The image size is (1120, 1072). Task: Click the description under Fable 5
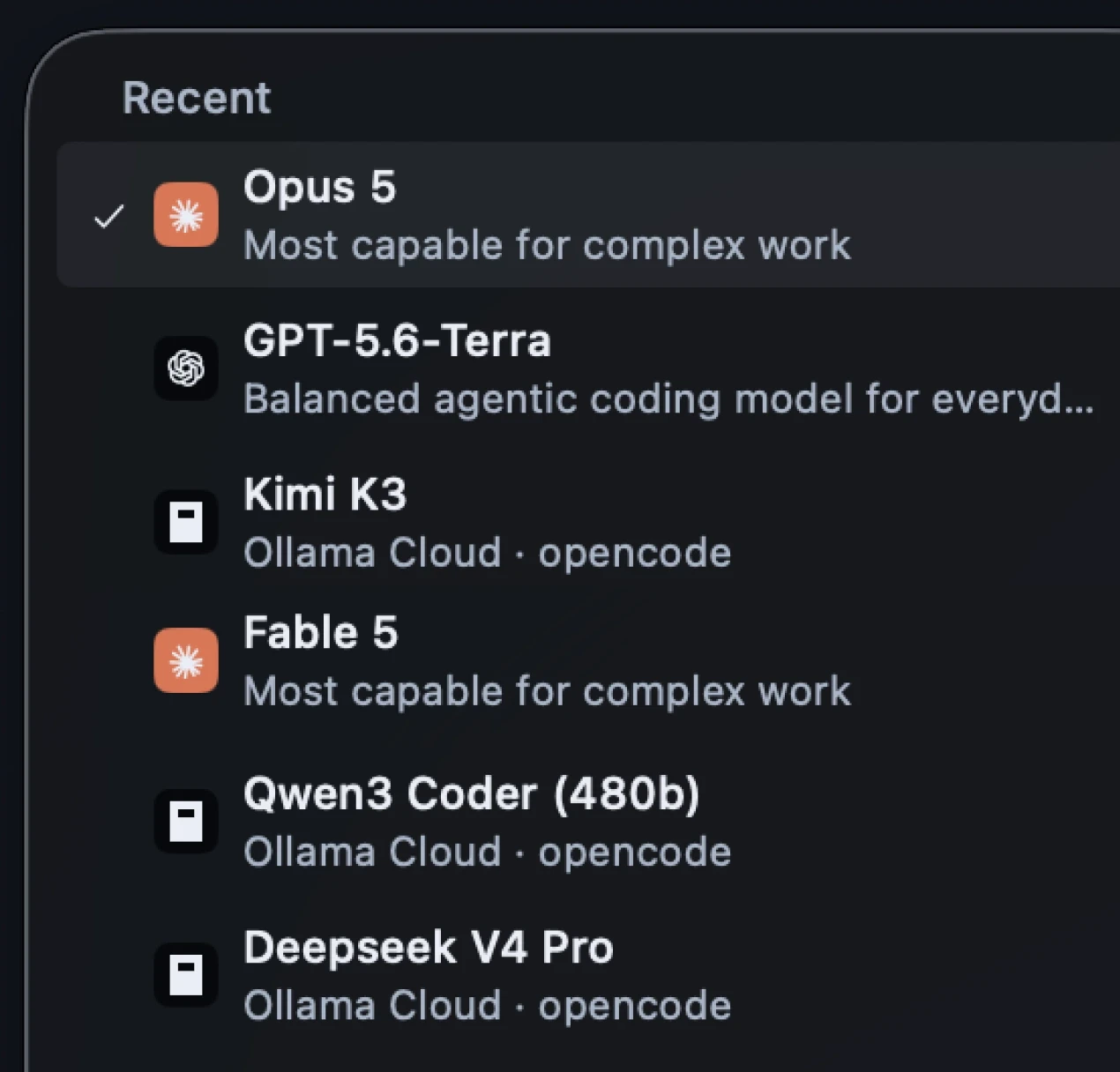(x=547, y=692)
